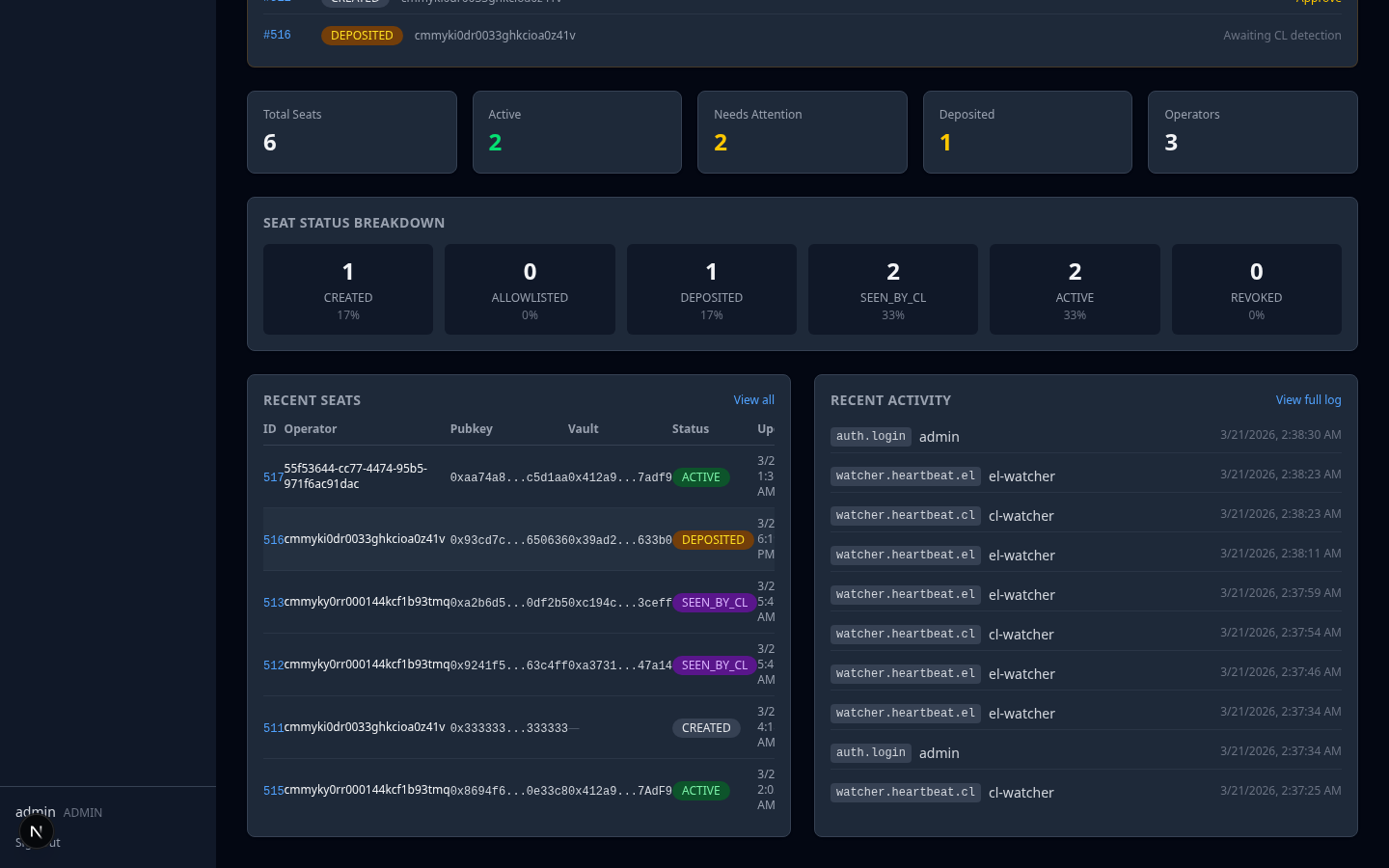Screen dimensions: 1389x868
Task: Click the DEPOSITED badge on seat 516
Action: 713,539
